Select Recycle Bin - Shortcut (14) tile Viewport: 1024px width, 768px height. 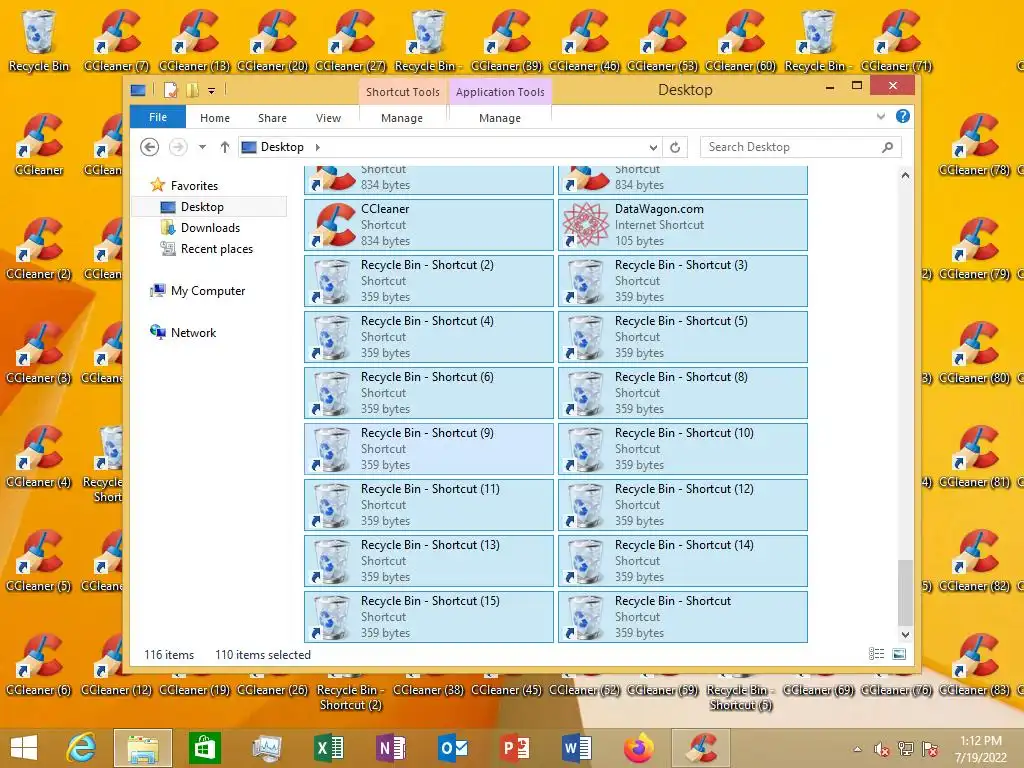pyautogui.click(x=682, y=561)
